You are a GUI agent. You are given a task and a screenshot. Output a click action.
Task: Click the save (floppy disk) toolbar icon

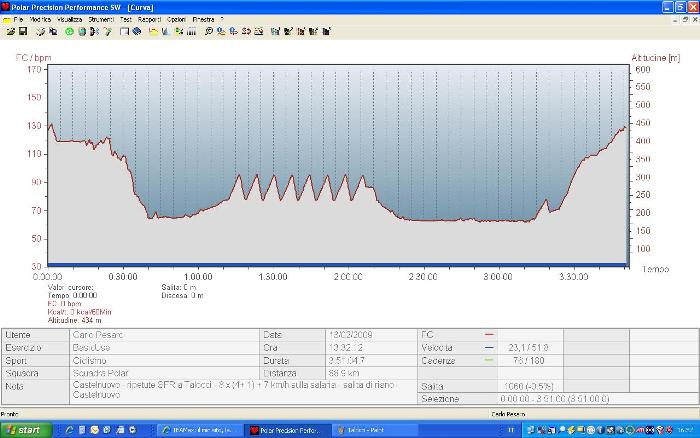point(23,31)
